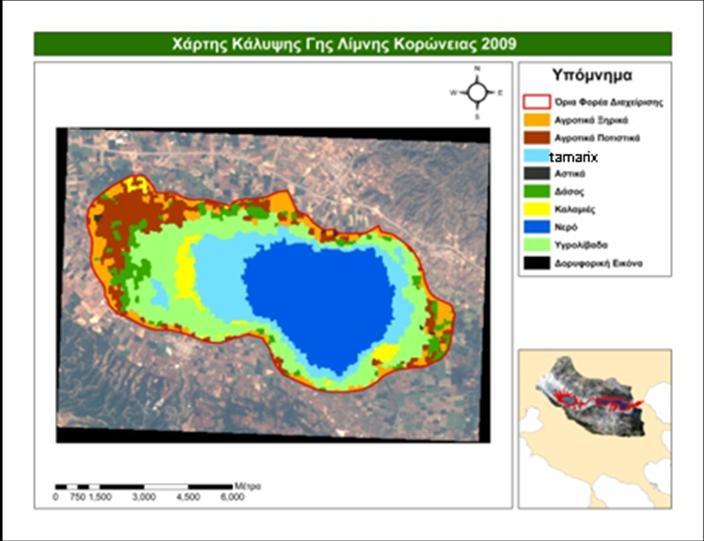Click the blue Νερό legend swatch

coord(537,227)
